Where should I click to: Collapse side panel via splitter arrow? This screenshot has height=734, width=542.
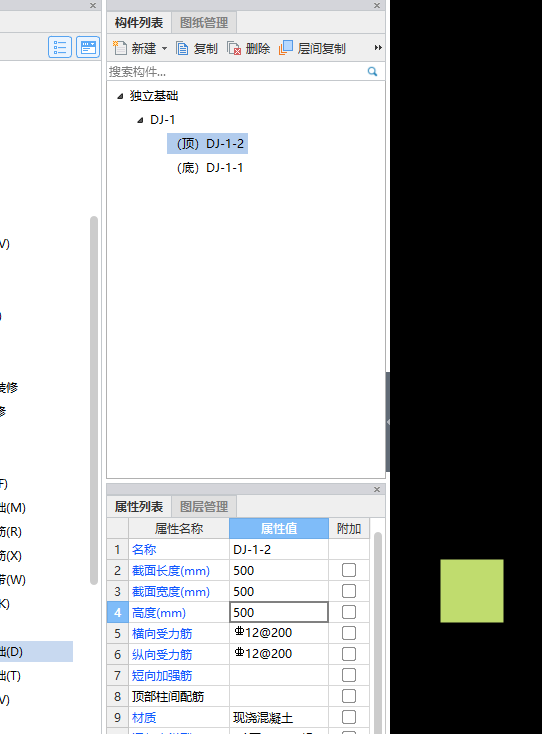388,422
